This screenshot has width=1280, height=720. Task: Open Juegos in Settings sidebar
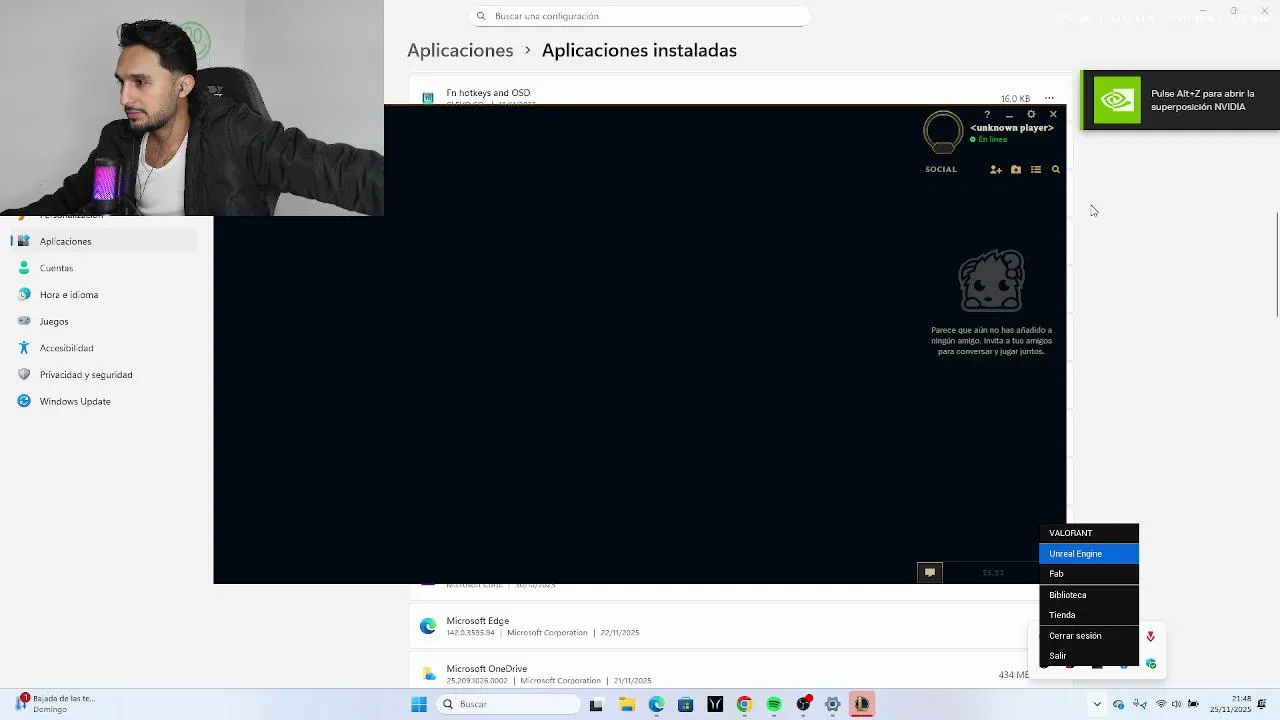(106, 321)
